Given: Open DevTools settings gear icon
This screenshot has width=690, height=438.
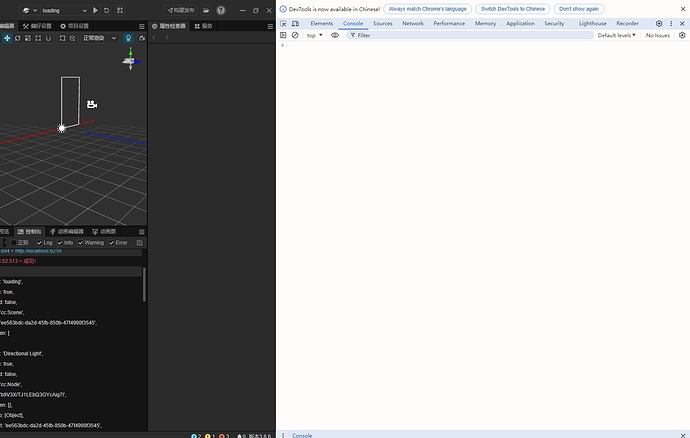Looking at the screenshot, I should coord(659,24).
